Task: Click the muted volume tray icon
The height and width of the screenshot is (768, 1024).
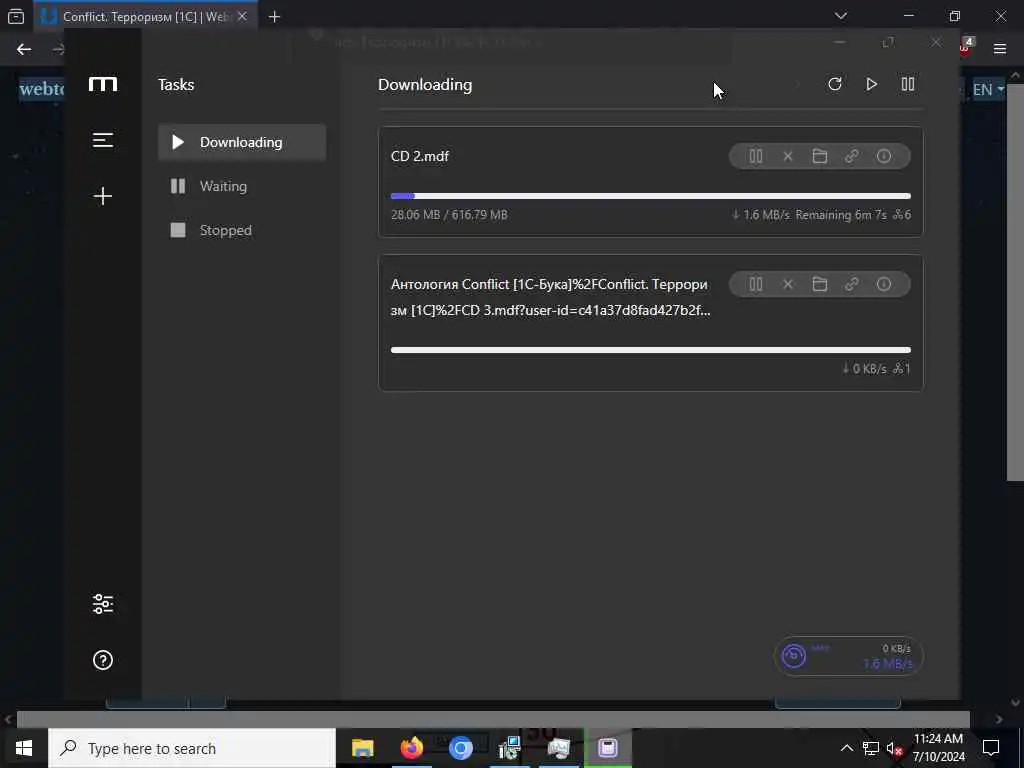Action: [x=895, y=749]
